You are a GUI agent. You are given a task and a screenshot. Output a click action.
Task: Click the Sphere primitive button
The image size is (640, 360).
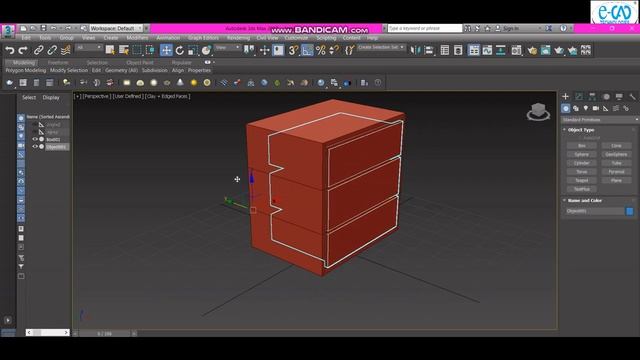[582, 154]
